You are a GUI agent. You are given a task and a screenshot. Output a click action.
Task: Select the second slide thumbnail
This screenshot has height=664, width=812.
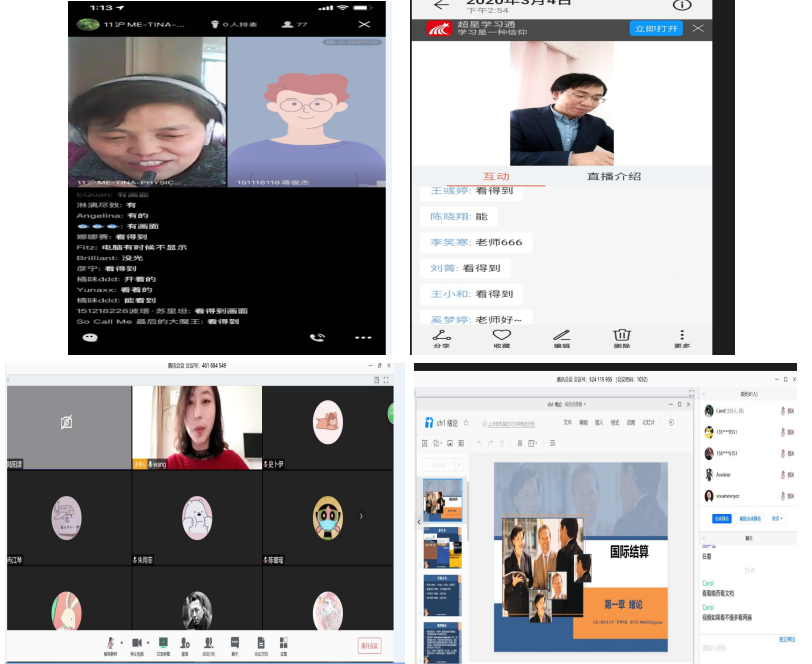point(442,547)
